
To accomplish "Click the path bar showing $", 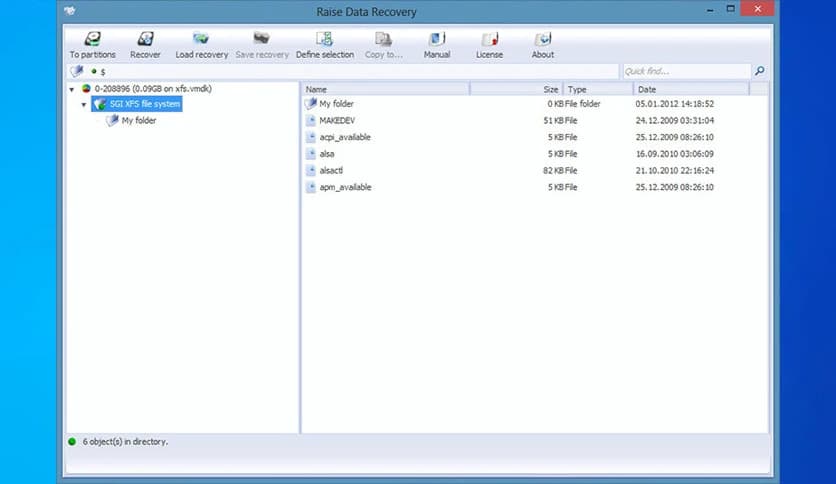I will coord(343,71).
